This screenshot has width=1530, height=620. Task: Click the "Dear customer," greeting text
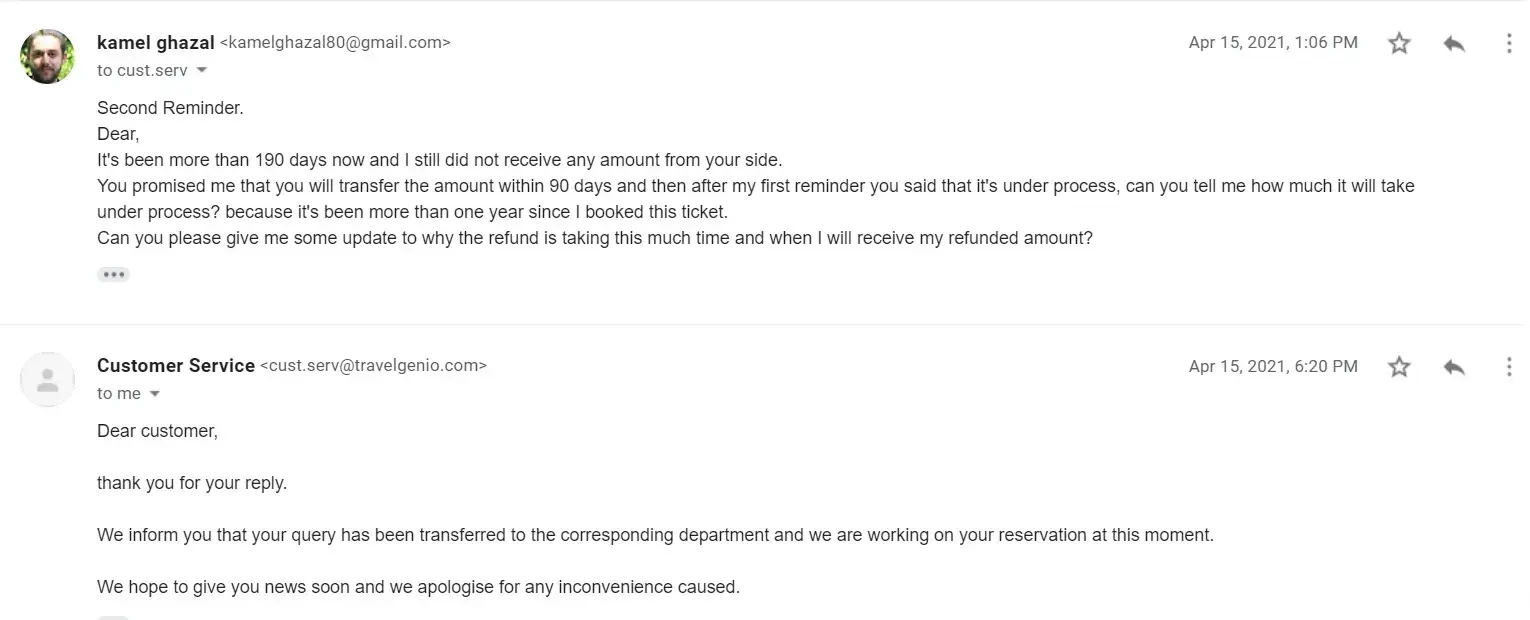click(x=157, y=431)
